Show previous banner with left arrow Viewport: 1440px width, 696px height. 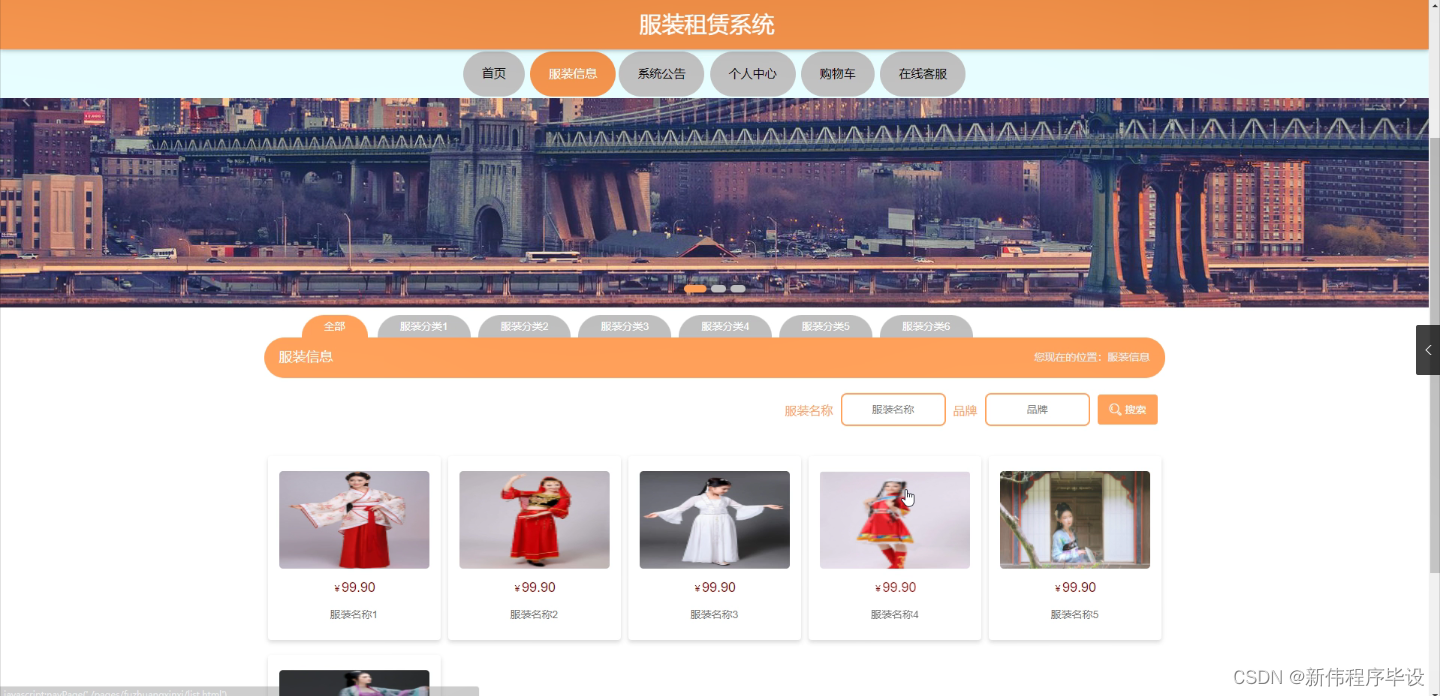point(27,102)
